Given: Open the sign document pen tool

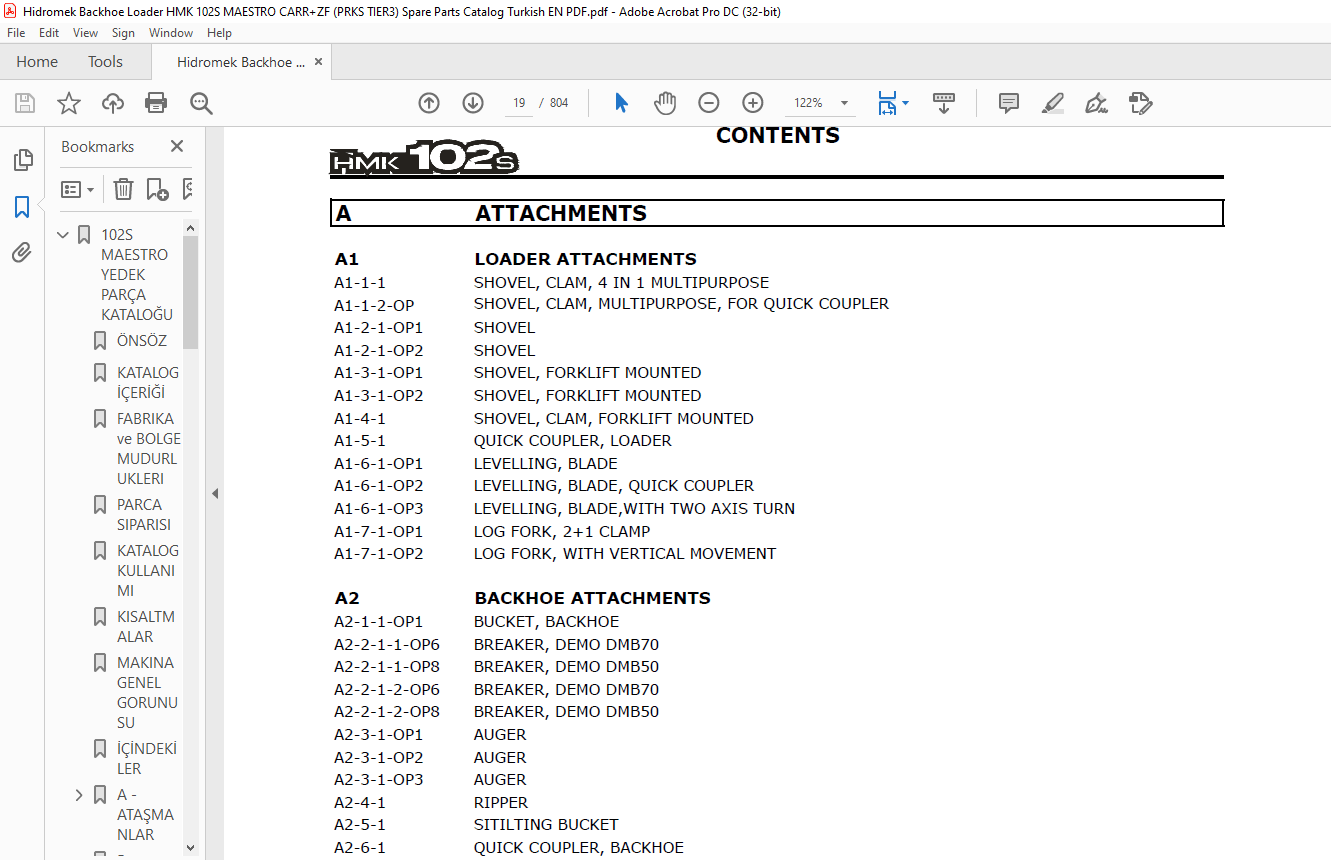Looking at the screenshot, I should click(1096, 103).
